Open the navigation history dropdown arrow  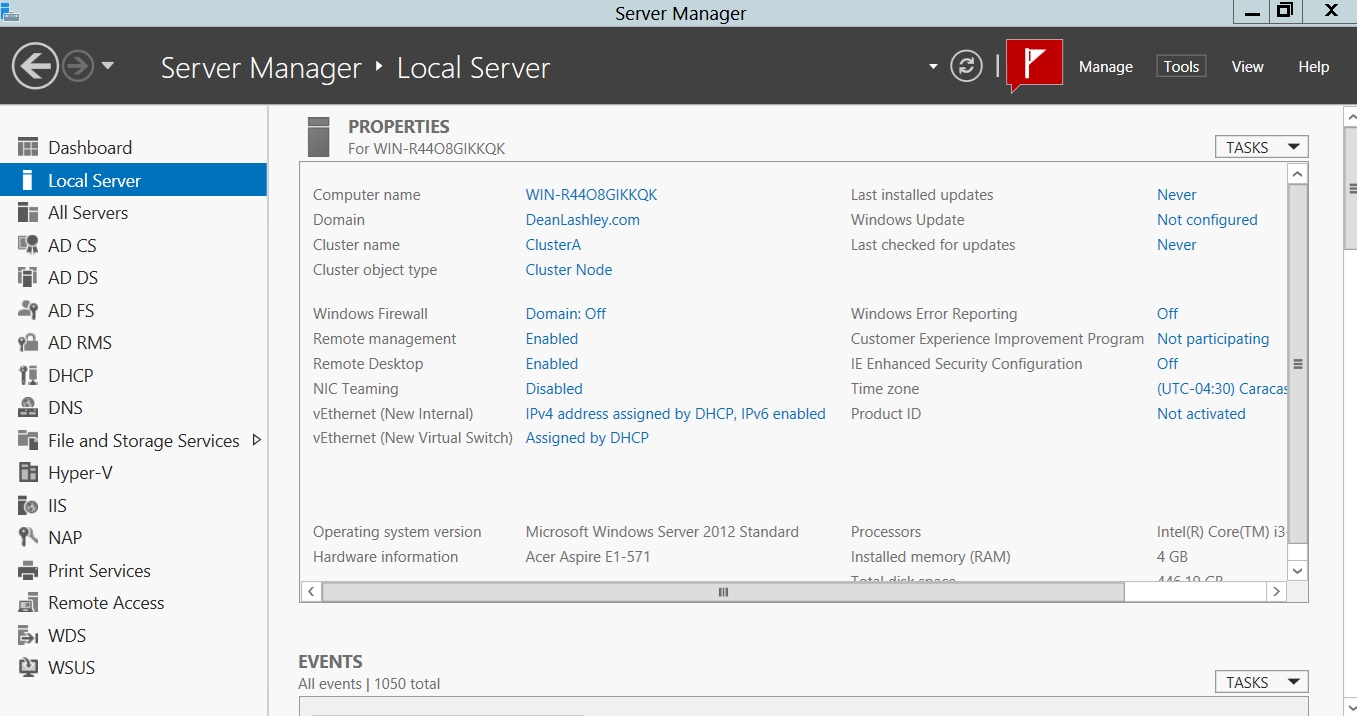point(108,67)
